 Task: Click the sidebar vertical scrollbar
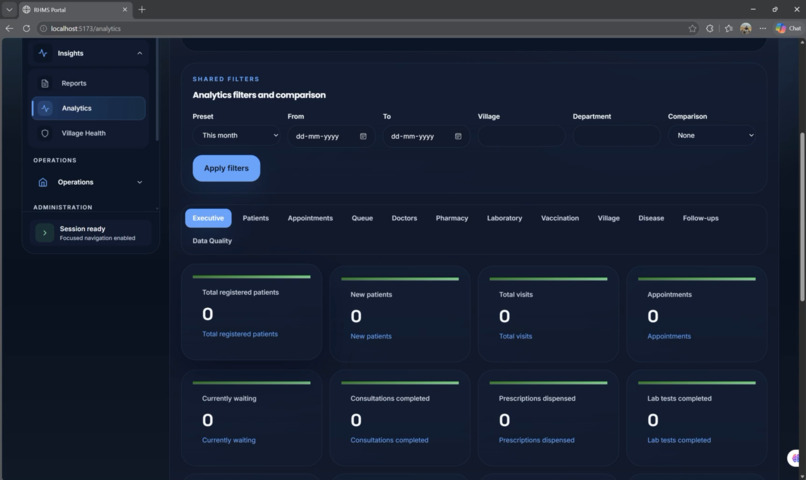tap(157, 90)
